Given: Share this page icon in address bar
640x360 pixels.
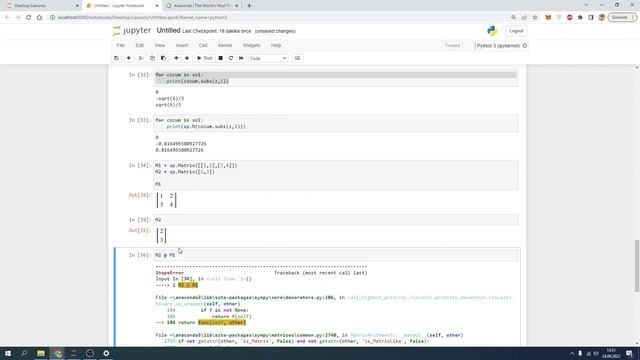Looking at the screenshot, I should coord(524,18).
